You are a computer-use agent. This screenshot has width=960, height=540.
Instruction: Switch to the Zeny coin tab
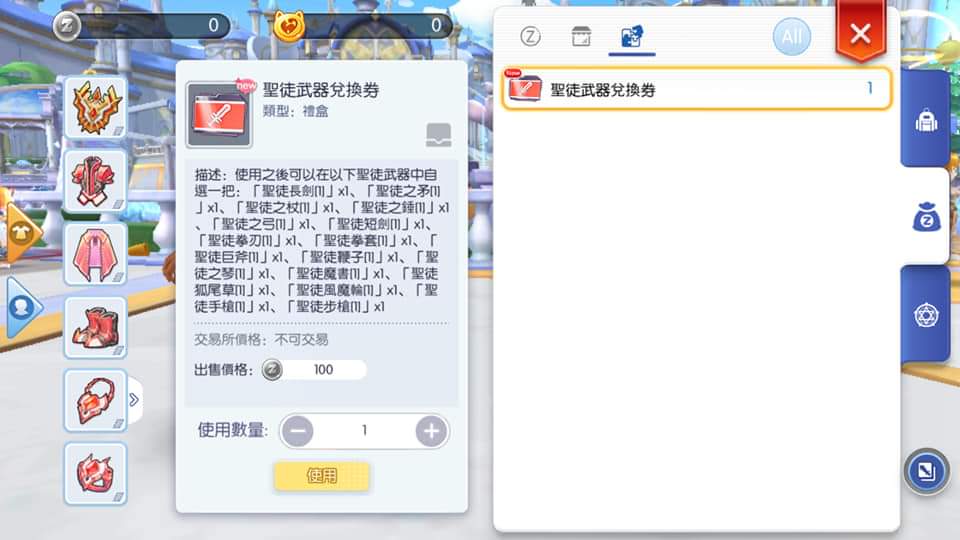tap(530, 37)
